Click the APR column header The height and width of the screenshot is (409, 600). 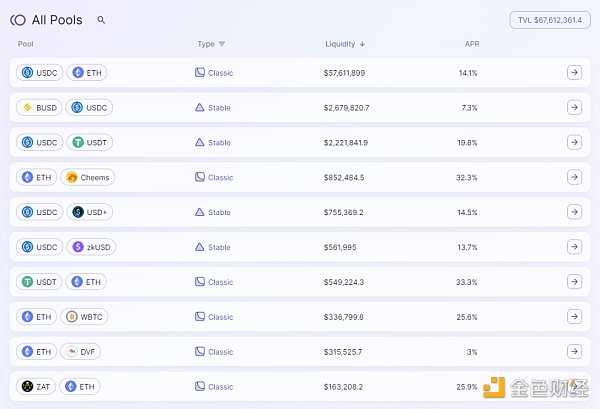(472, 44)
